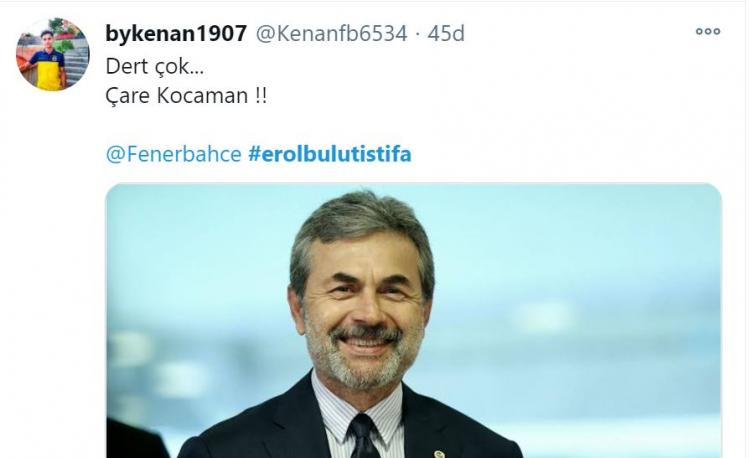Open bykenan1907's round profile avatar
Viewport: 750px width, 458px height.
pyautogui.click(x=53, y=54)
